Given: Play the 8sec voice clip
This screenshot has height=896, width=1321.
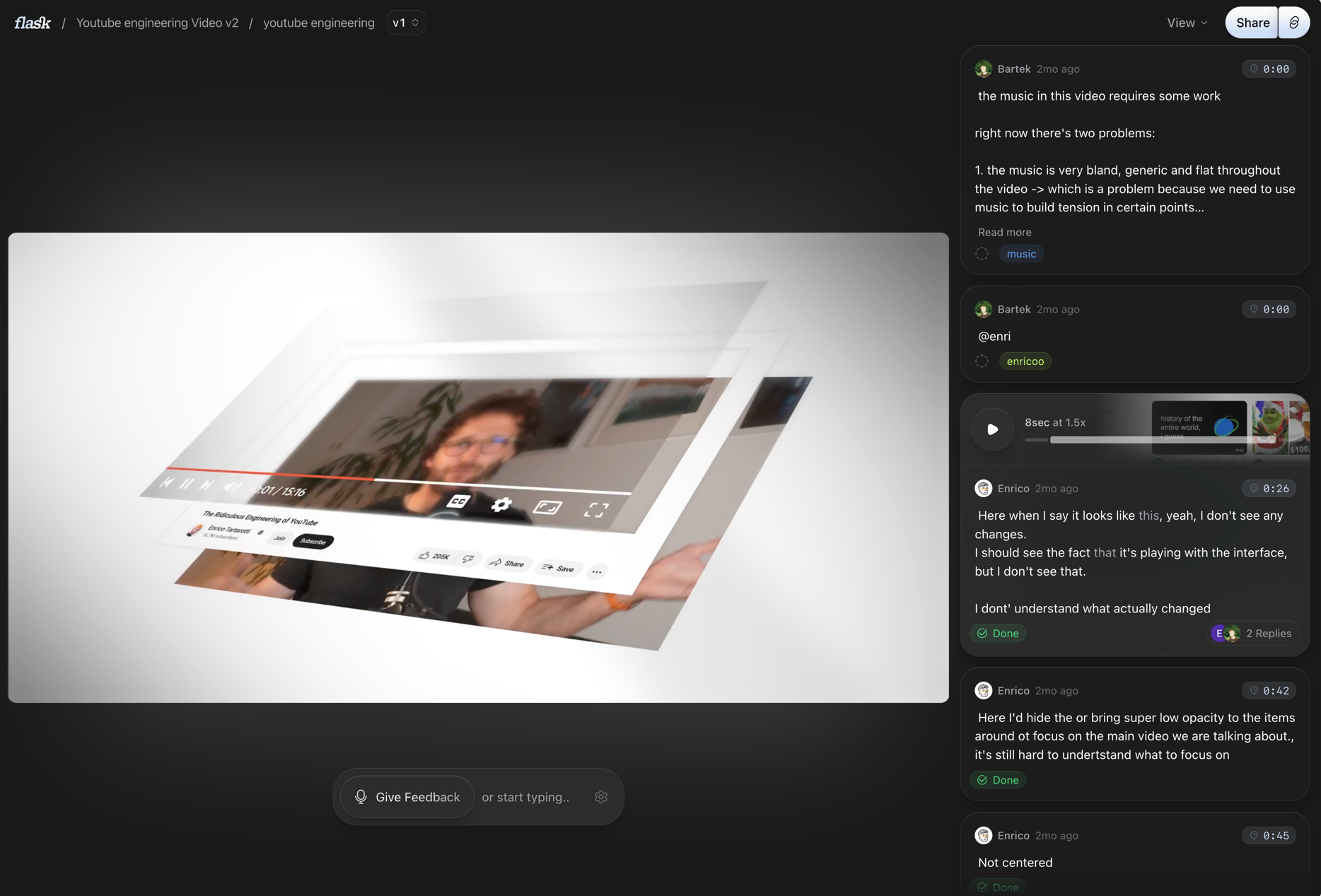Looking at the screenshot, I should 992,429.
